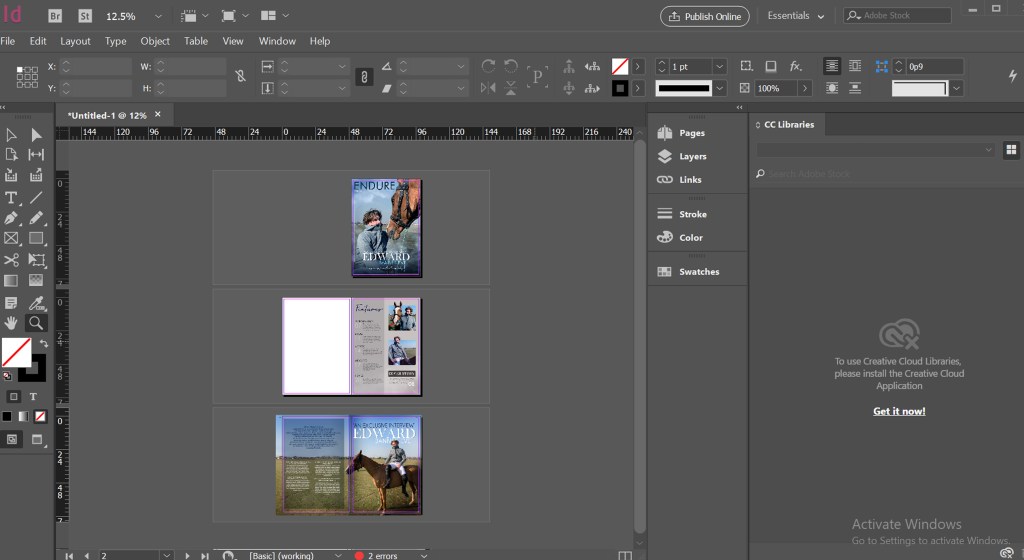Toggle the scale percentages chain link
The height and width of the screenshot is (560, 1024).
point(365,77)
